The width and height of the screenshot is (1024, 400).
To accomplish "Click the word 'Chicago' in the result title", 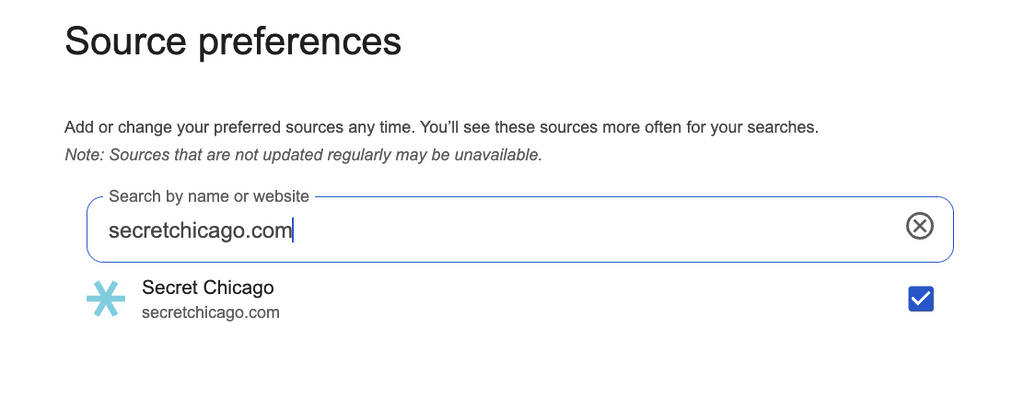I will pyautogui.click(x=238, y=288).
